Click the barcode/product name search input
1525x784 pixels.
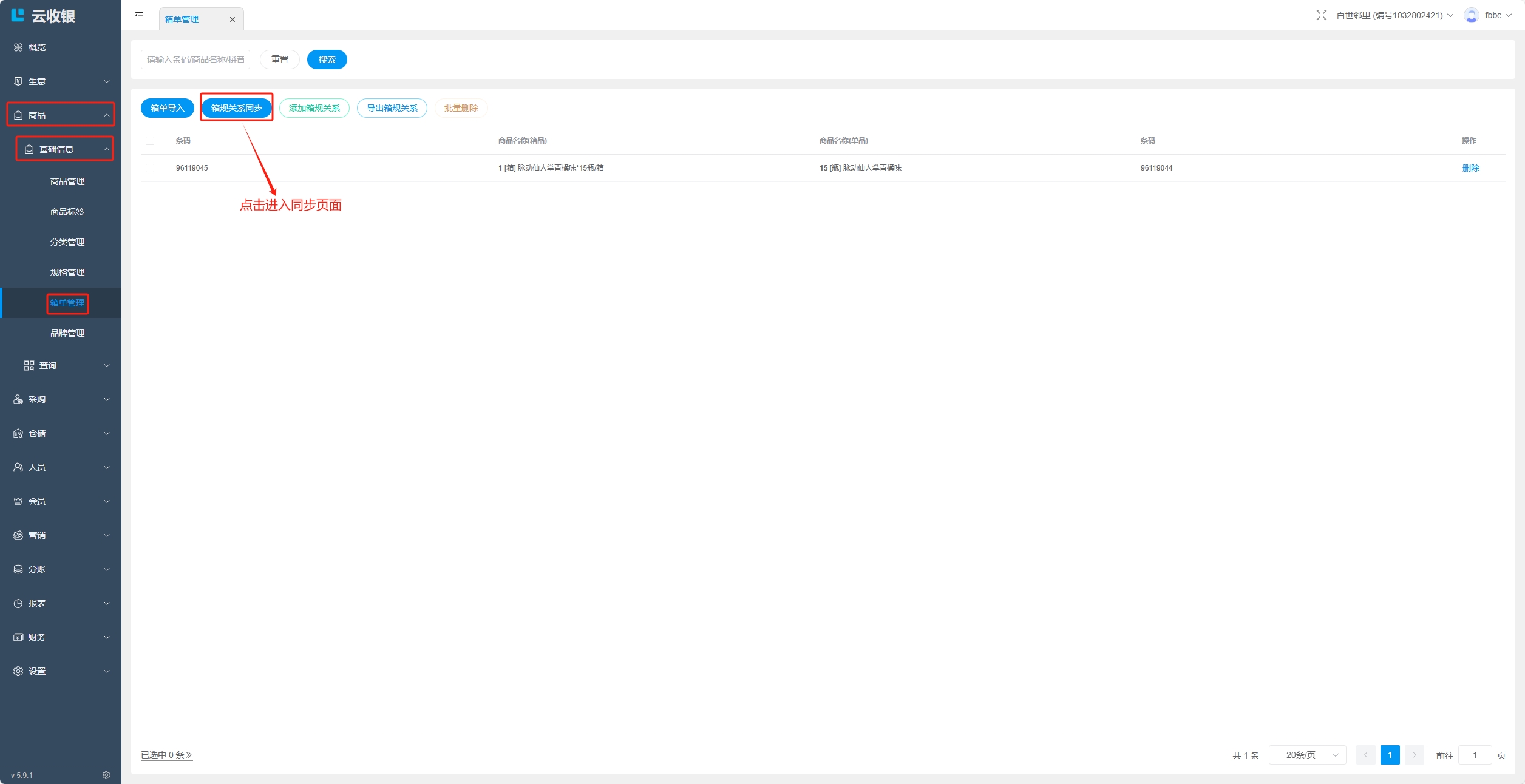(x=195, y=59)
